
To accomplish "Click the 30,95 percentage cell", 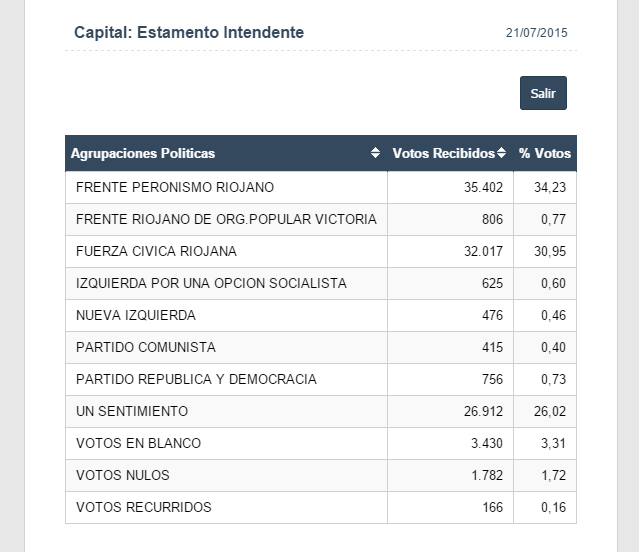I will click(550, 251).
